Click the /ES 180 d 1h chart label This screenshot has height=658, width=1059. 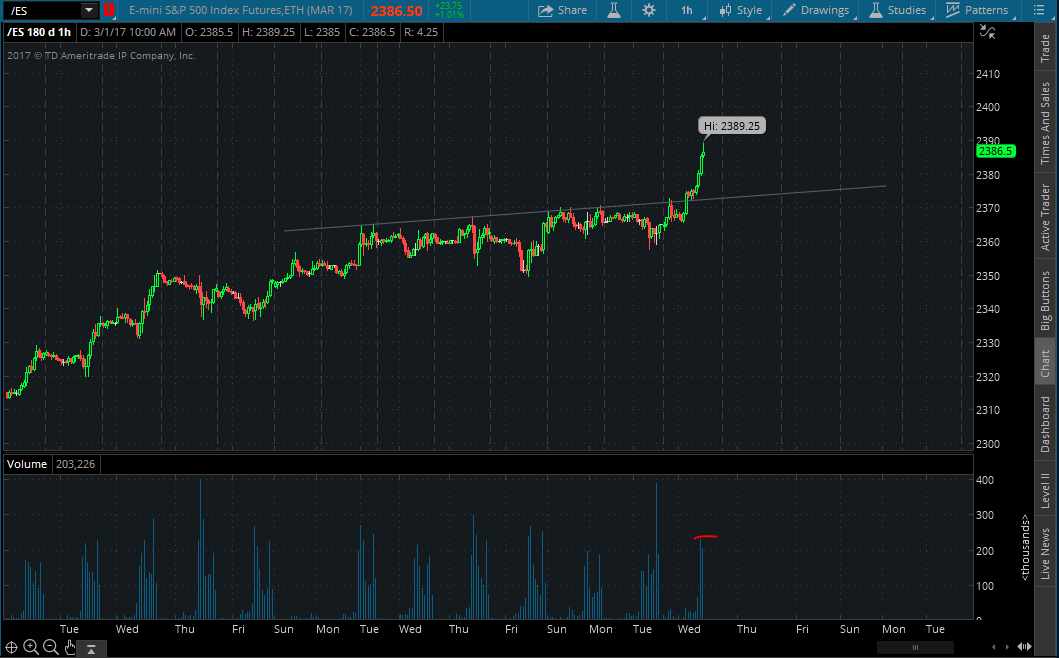click(39, 32)
